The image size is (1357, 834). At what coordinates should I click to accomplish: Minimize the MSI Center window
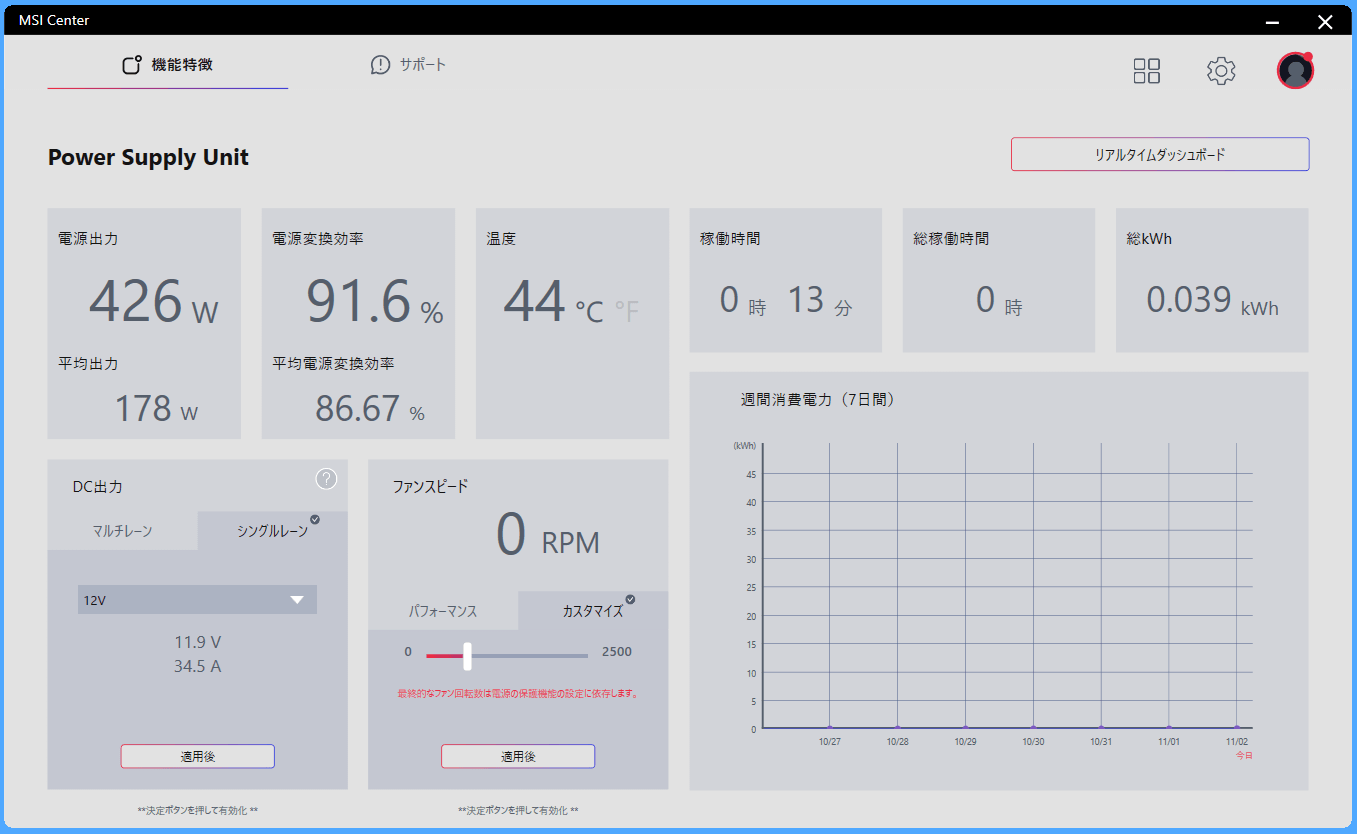[x=1273, y=21]
